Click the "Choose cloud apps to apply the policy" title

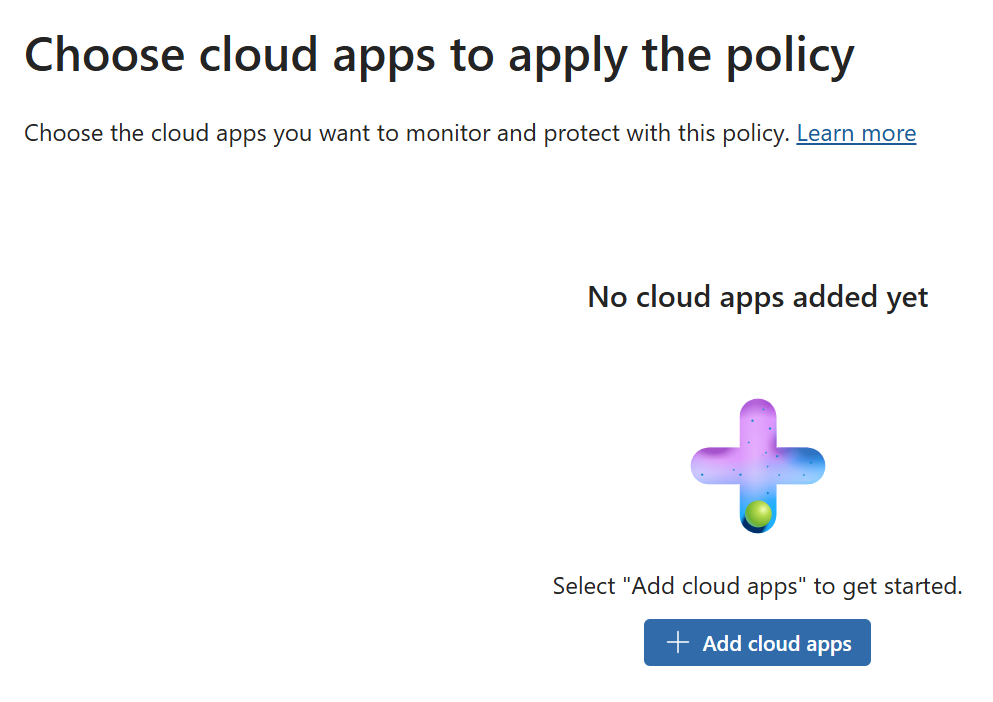pos(440,57)
